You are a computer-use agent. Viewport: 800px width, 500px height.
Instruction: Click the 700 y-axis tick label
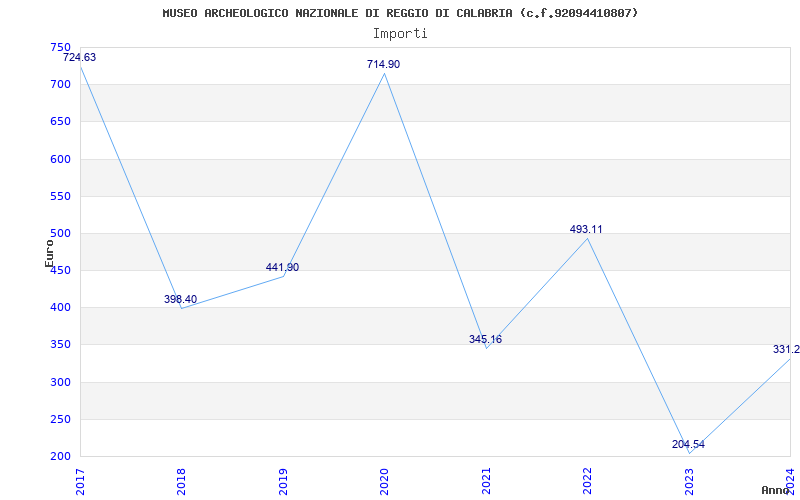click(61, 85)
